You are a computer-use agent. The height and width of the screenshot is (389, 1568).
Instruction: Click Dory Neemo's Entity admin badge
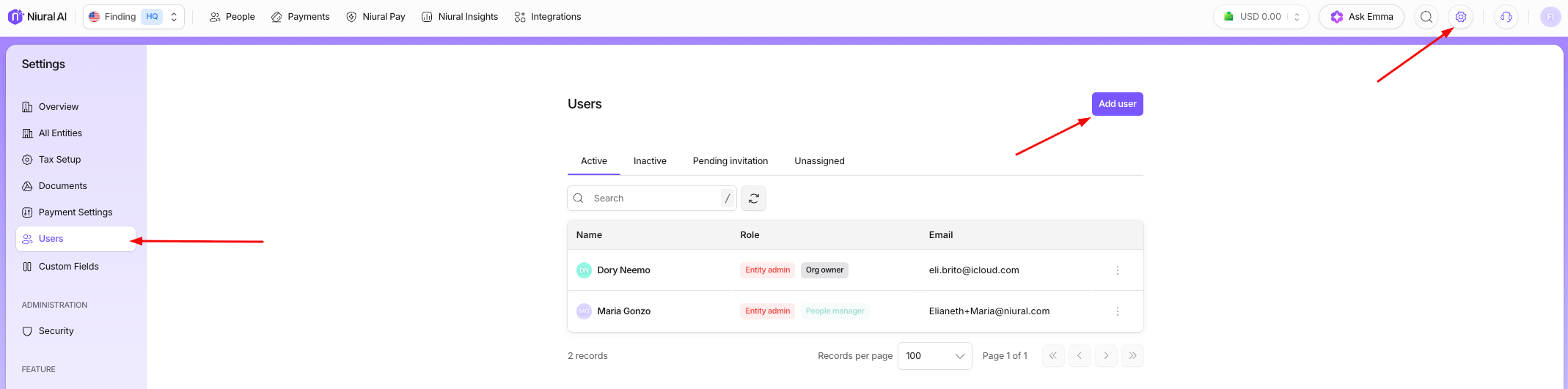(768, 270)
